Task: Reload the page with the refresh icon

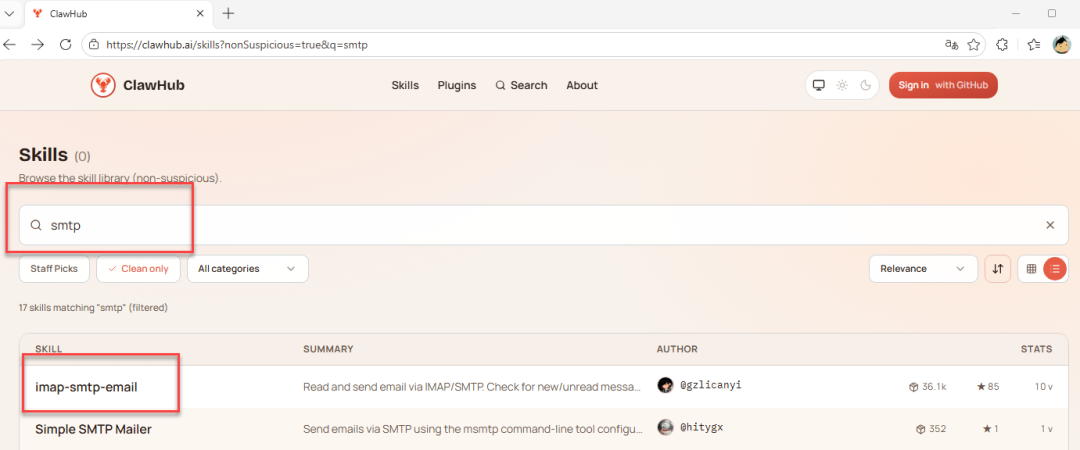Action: pos(65,45)
